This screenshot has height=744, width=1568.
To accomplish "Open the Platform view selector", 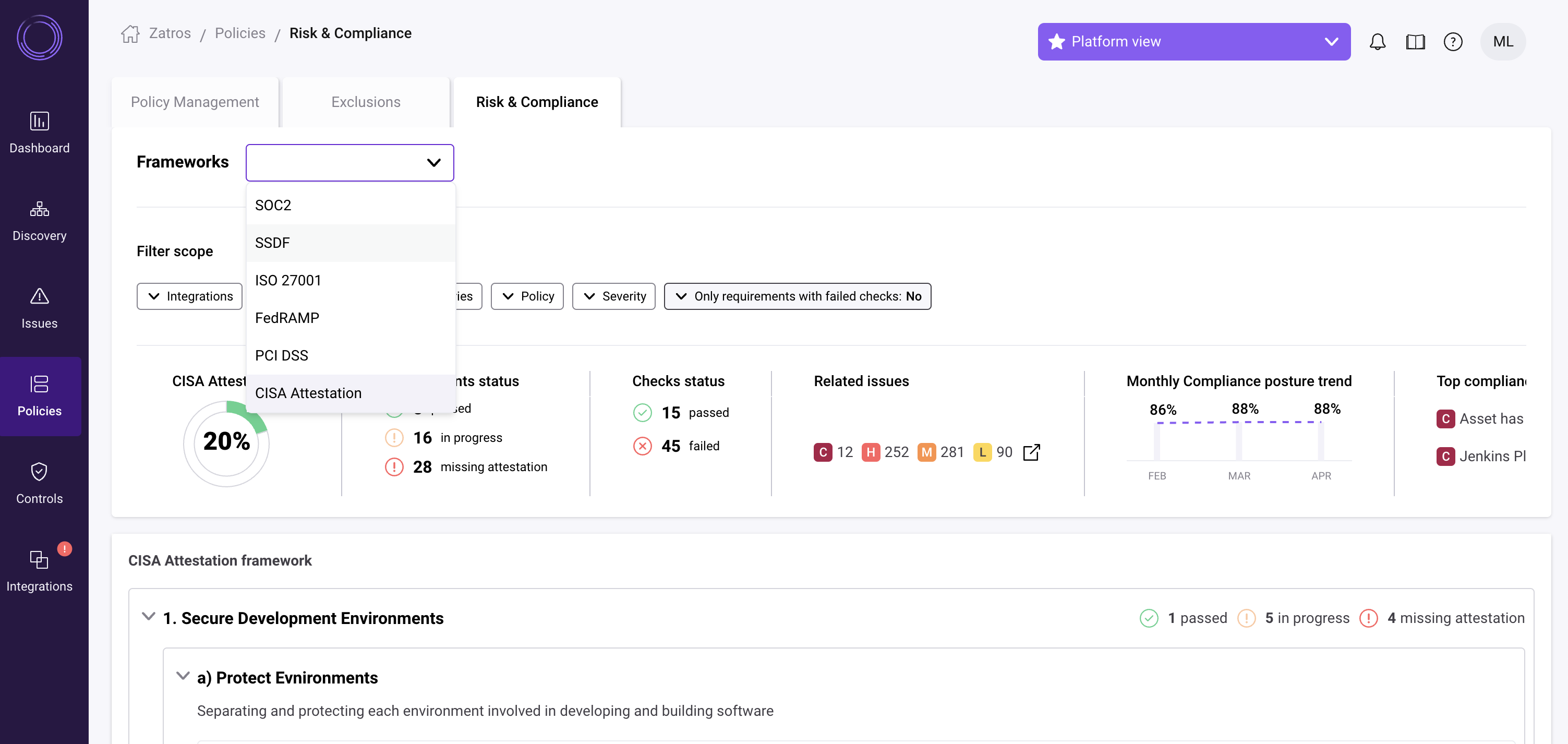I will (x=1193, y=41).
